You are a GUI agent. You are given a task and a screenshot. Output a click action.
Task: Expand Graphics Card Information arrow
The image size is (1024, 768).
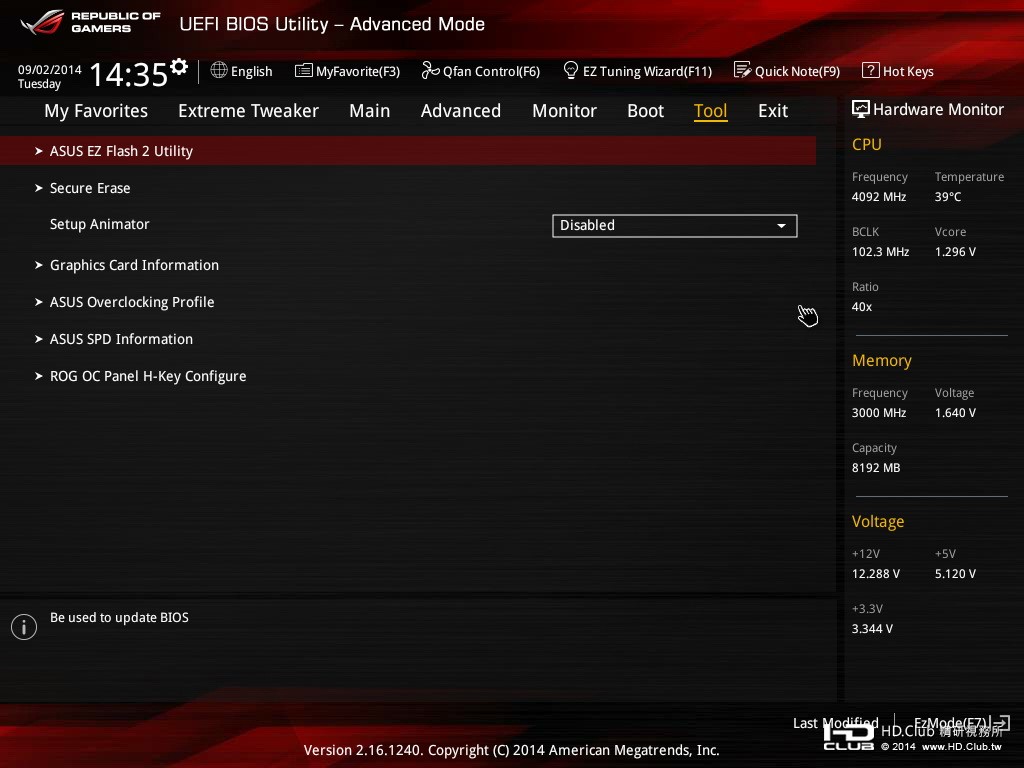[39, 264]
